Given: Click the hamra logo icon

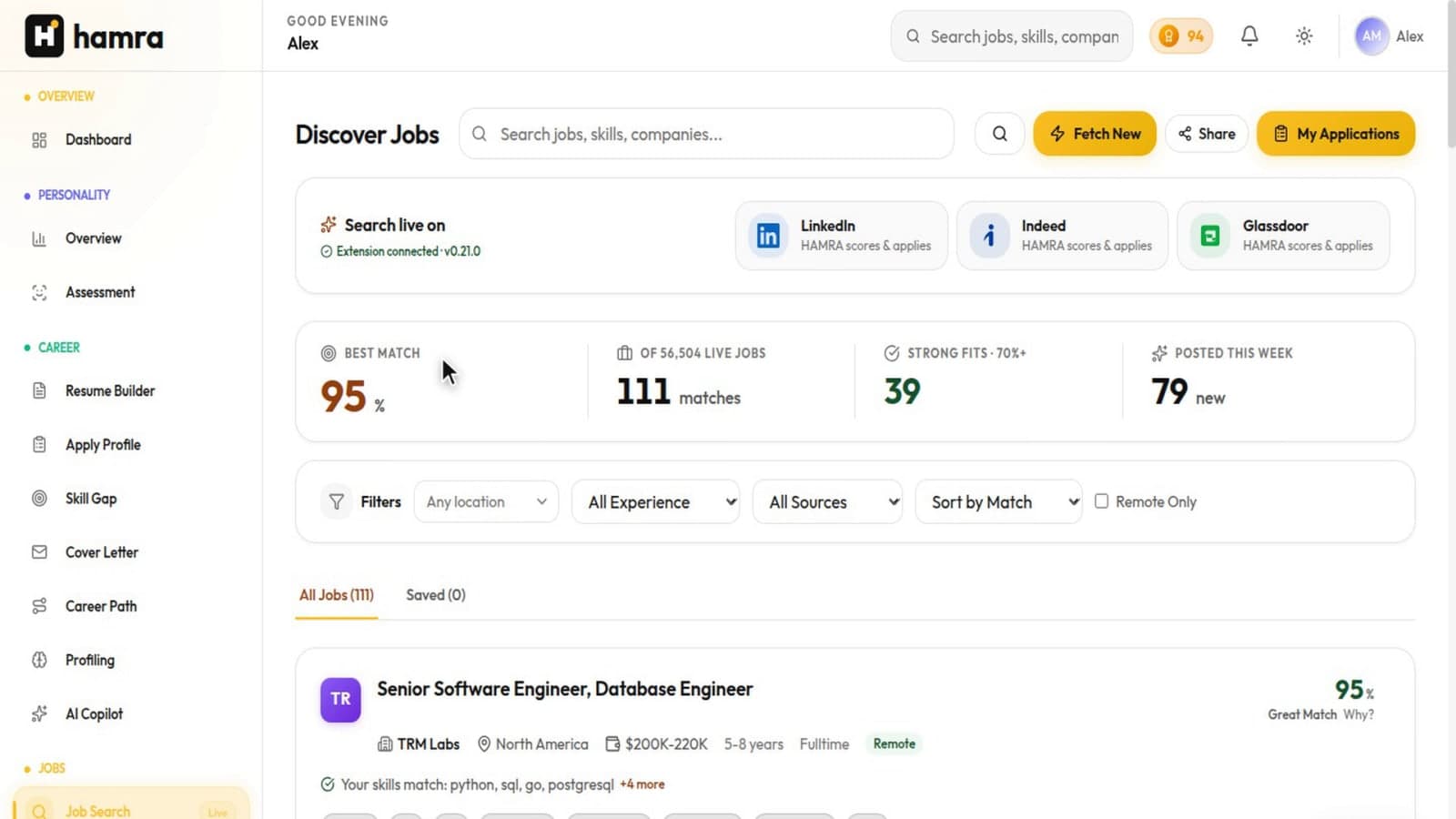Looking at the screenshot, I should [44, 36].
